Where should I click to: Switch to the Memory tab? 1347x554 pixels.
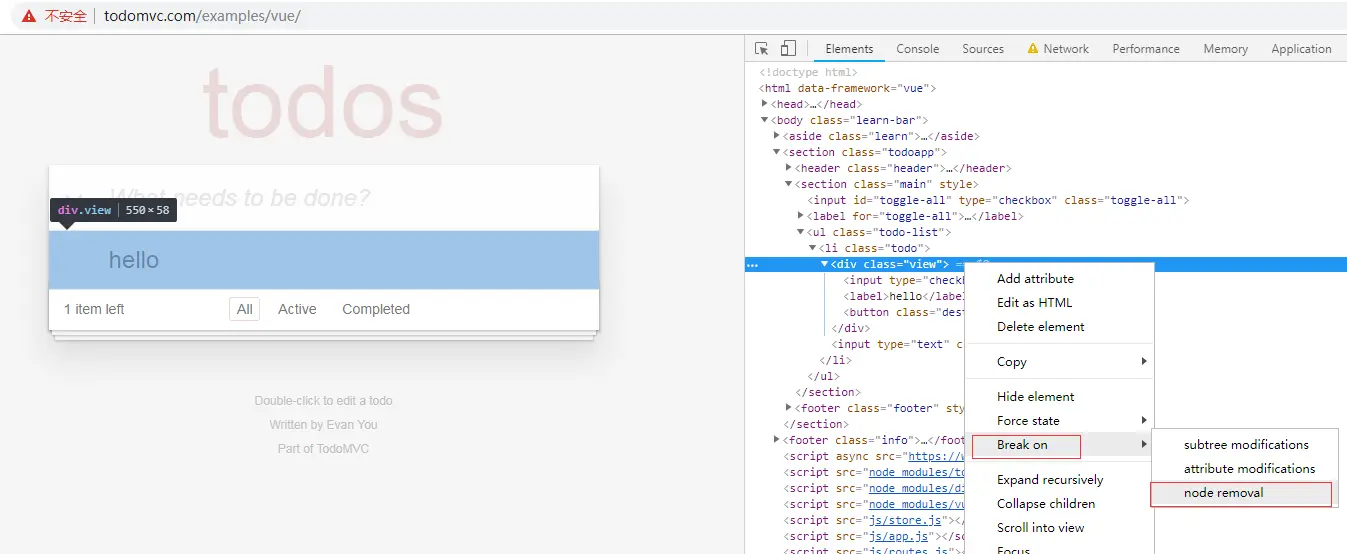pyautogui.click(x=1225, y=48)
